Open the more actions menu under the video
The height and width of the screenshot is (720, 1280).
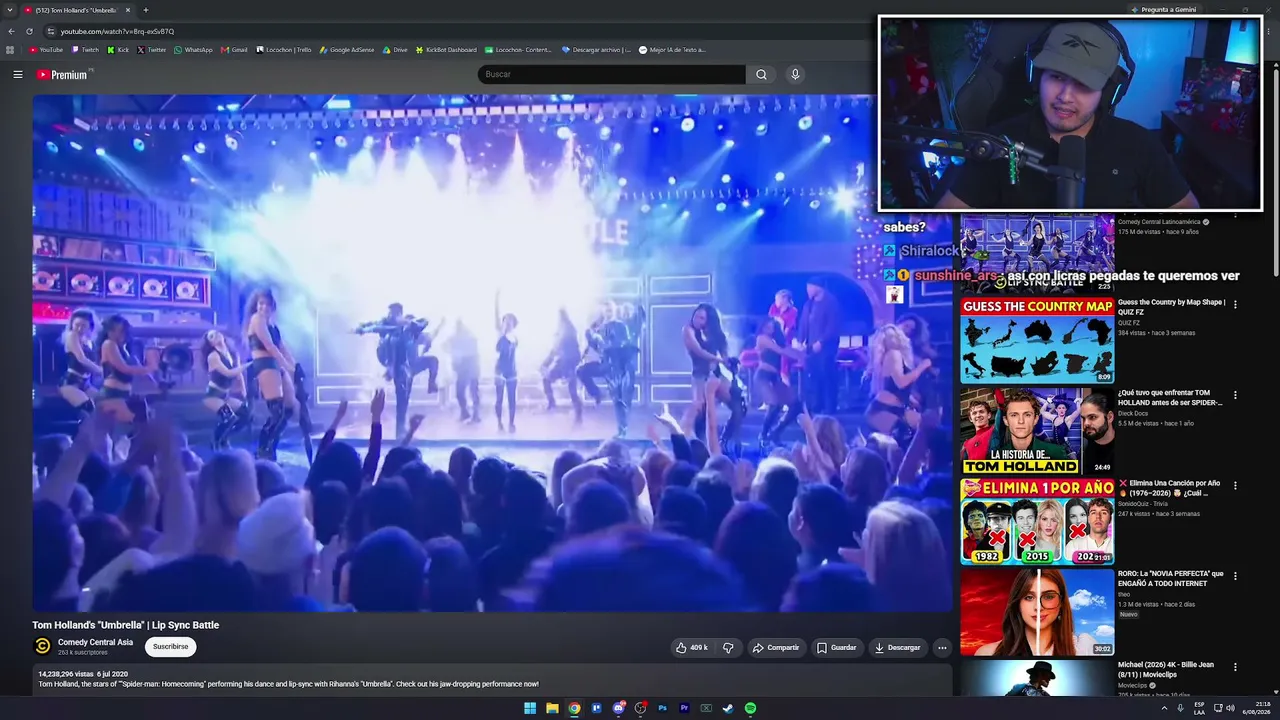(941, 647)
